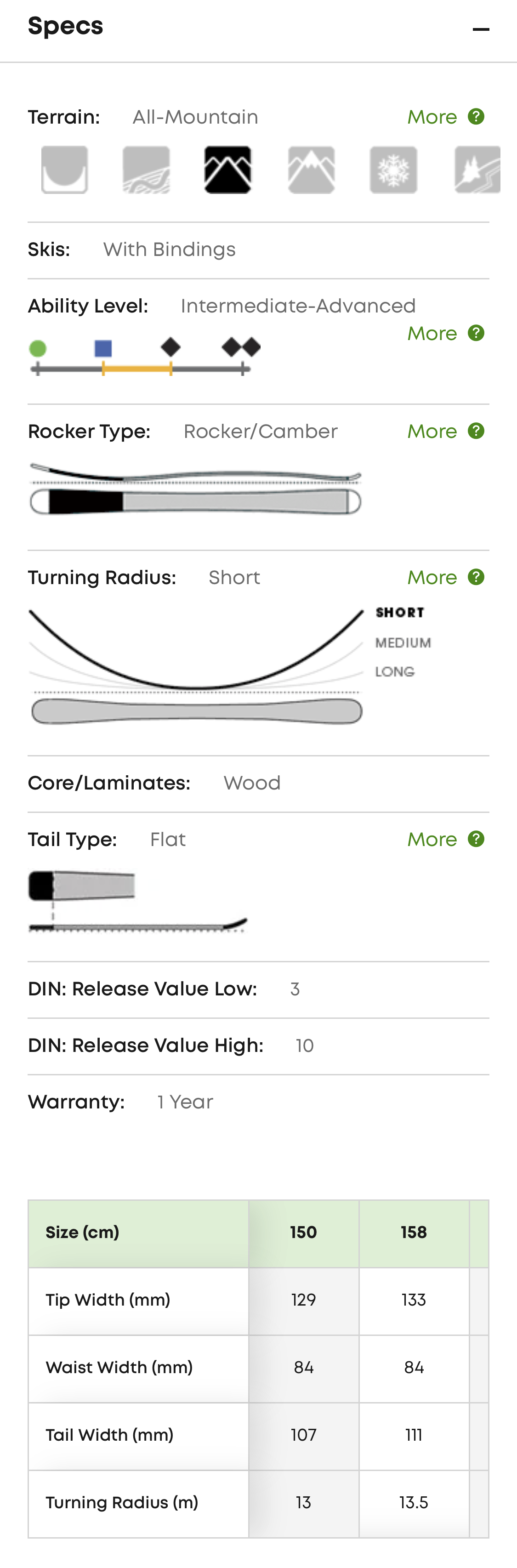Click More next to Tail Type

(432, 840)
